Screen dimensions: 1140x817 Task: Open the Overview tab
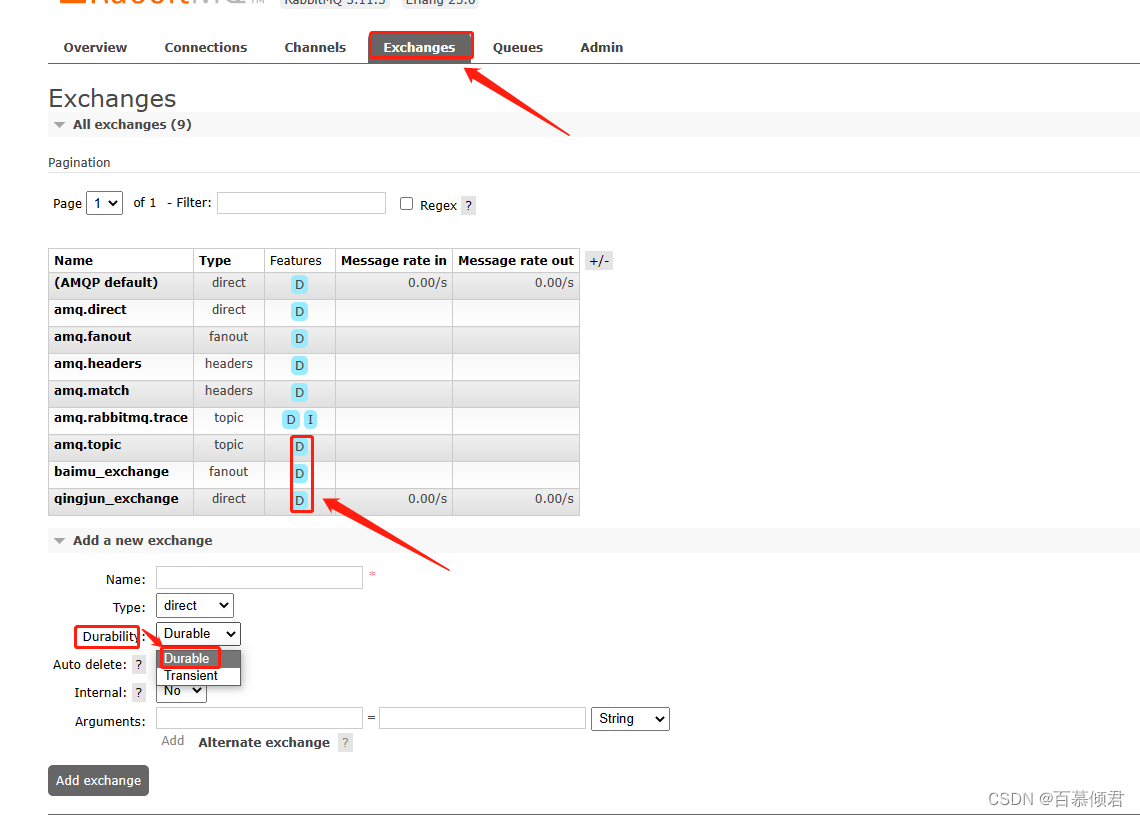click(95, 47)
